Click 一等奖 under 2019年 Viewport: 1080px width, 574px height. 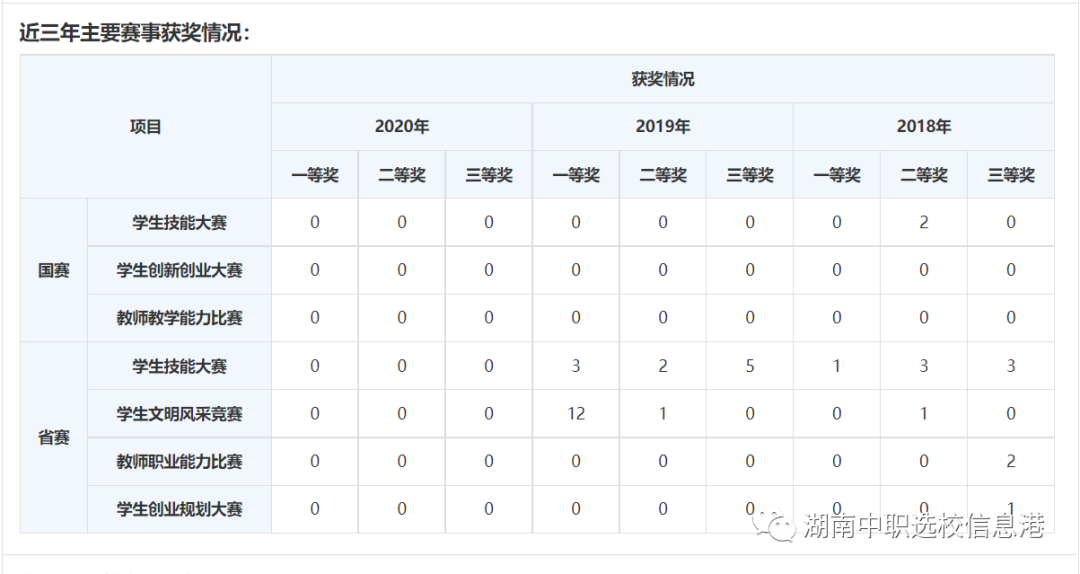click(x=576, y=175)
